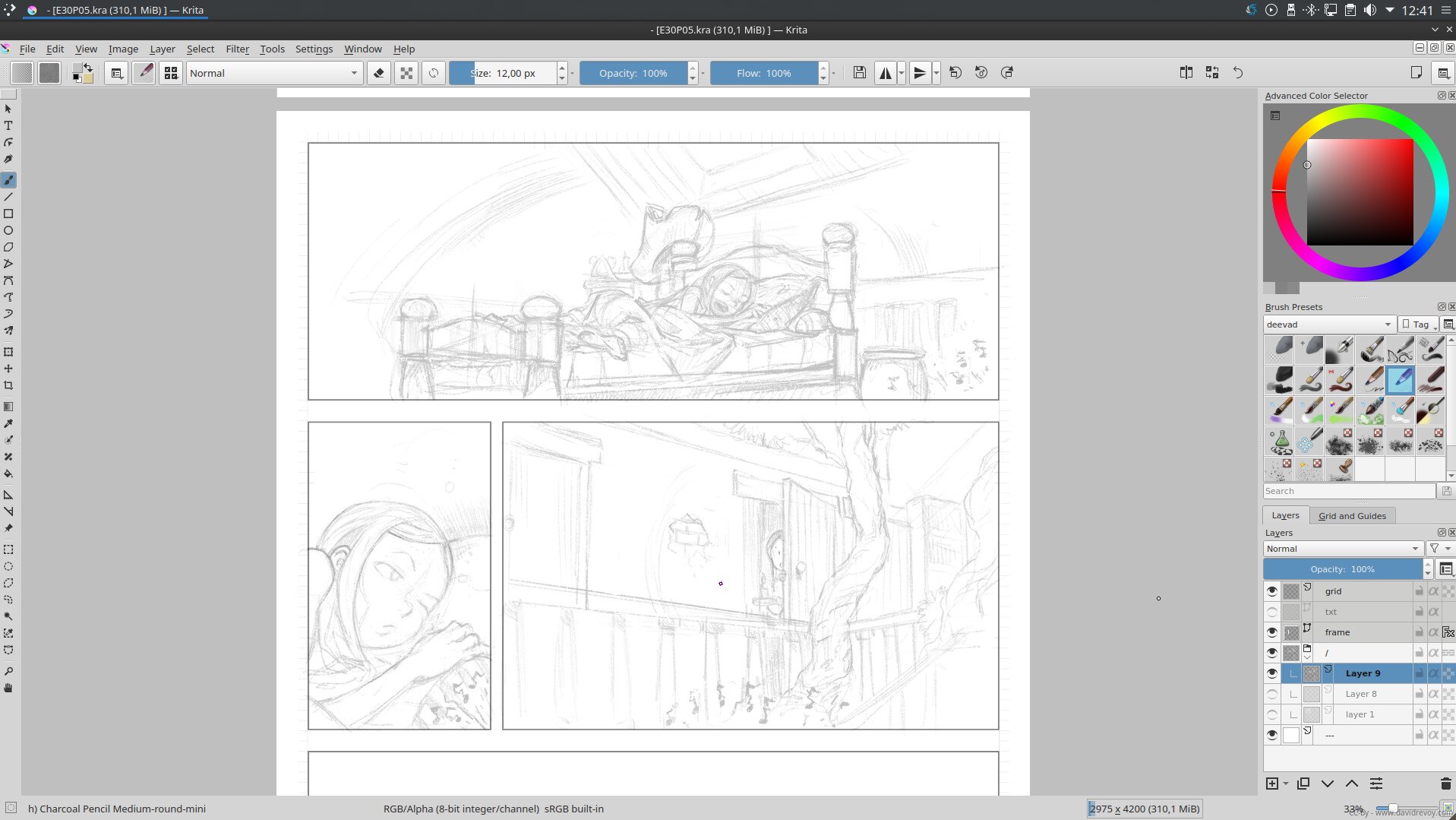Click the Tag button in Brush Presets
This screenshot has width=1456, height=820.
coord(1417,325)
